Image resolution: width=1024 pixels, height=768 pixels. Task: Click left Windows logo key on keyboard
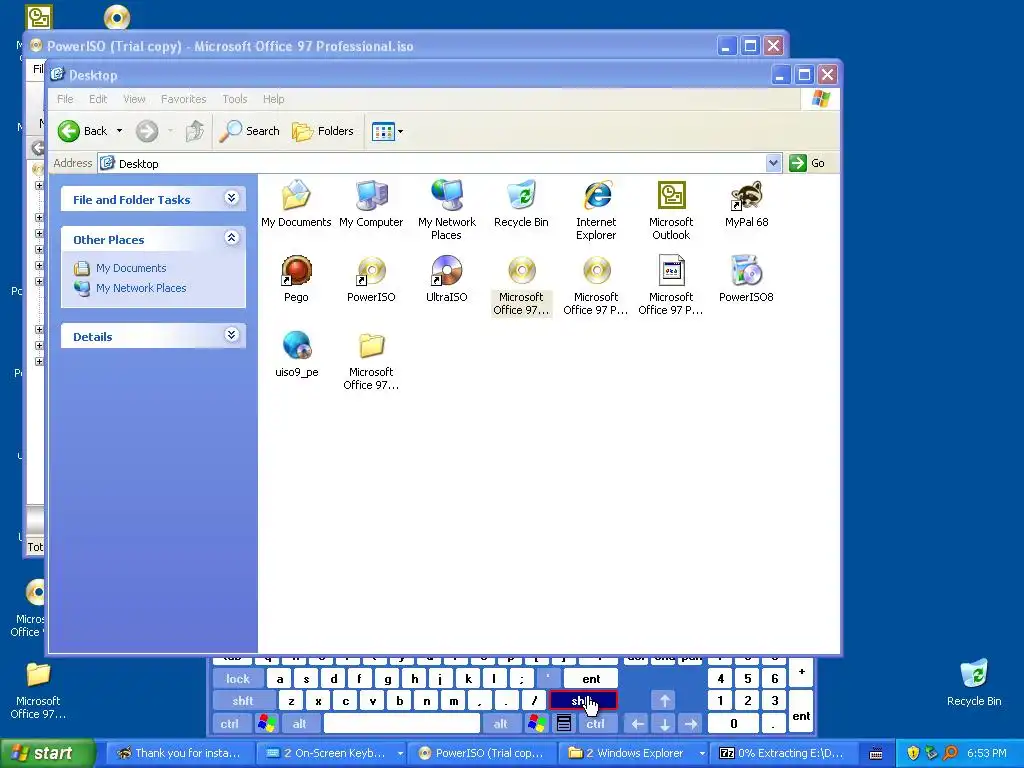pyautogui.click(x=266, y=724)
